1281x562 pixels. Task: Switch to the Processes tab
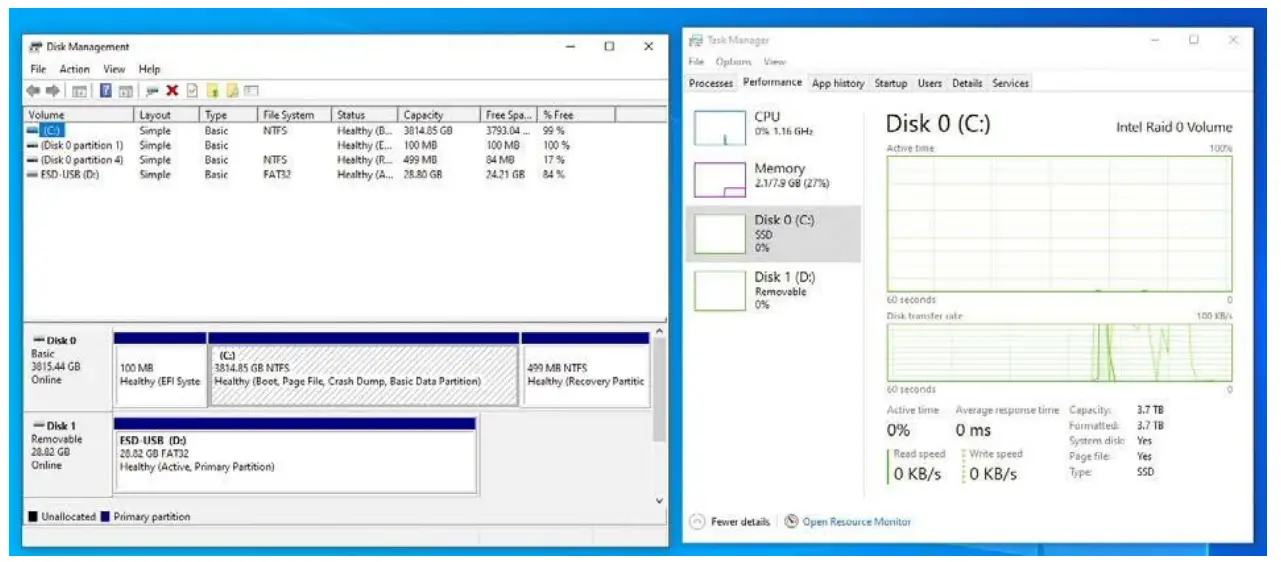point(711,84)
